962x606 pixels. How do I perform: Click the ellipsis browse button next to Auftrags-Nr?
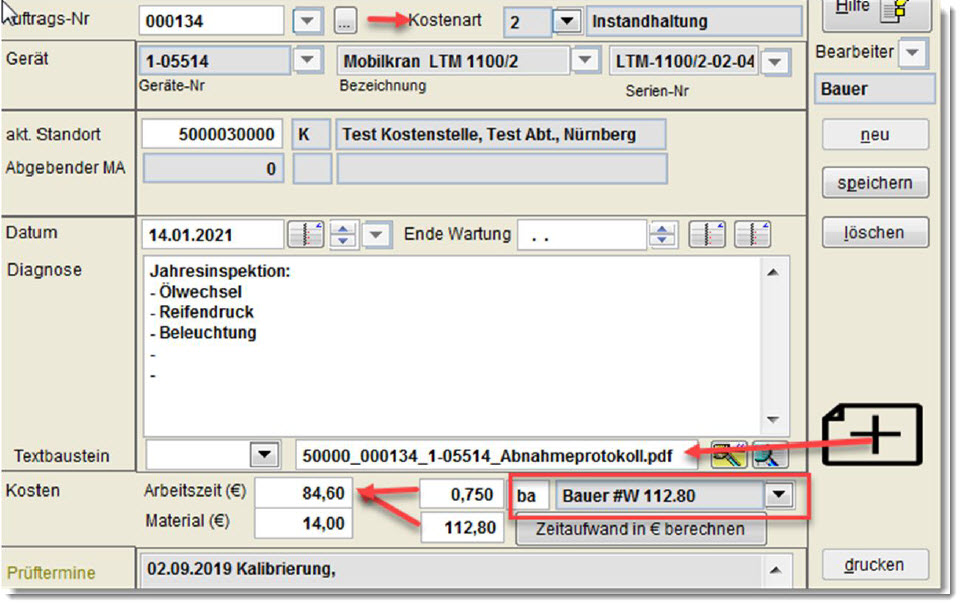click(345, 20)
